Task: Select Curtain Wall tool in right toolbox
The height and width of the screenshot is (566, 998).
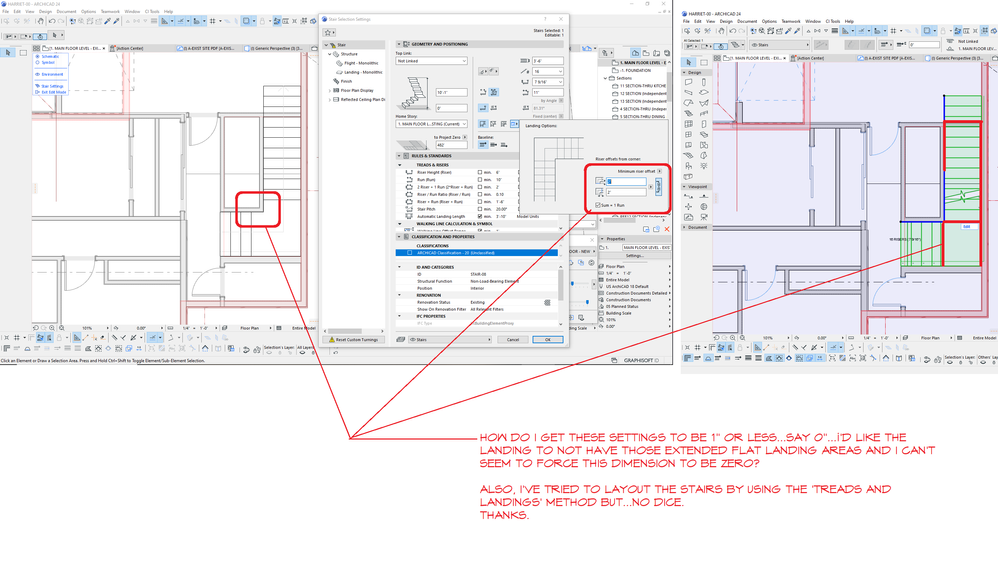Action: tap(689, 124)
